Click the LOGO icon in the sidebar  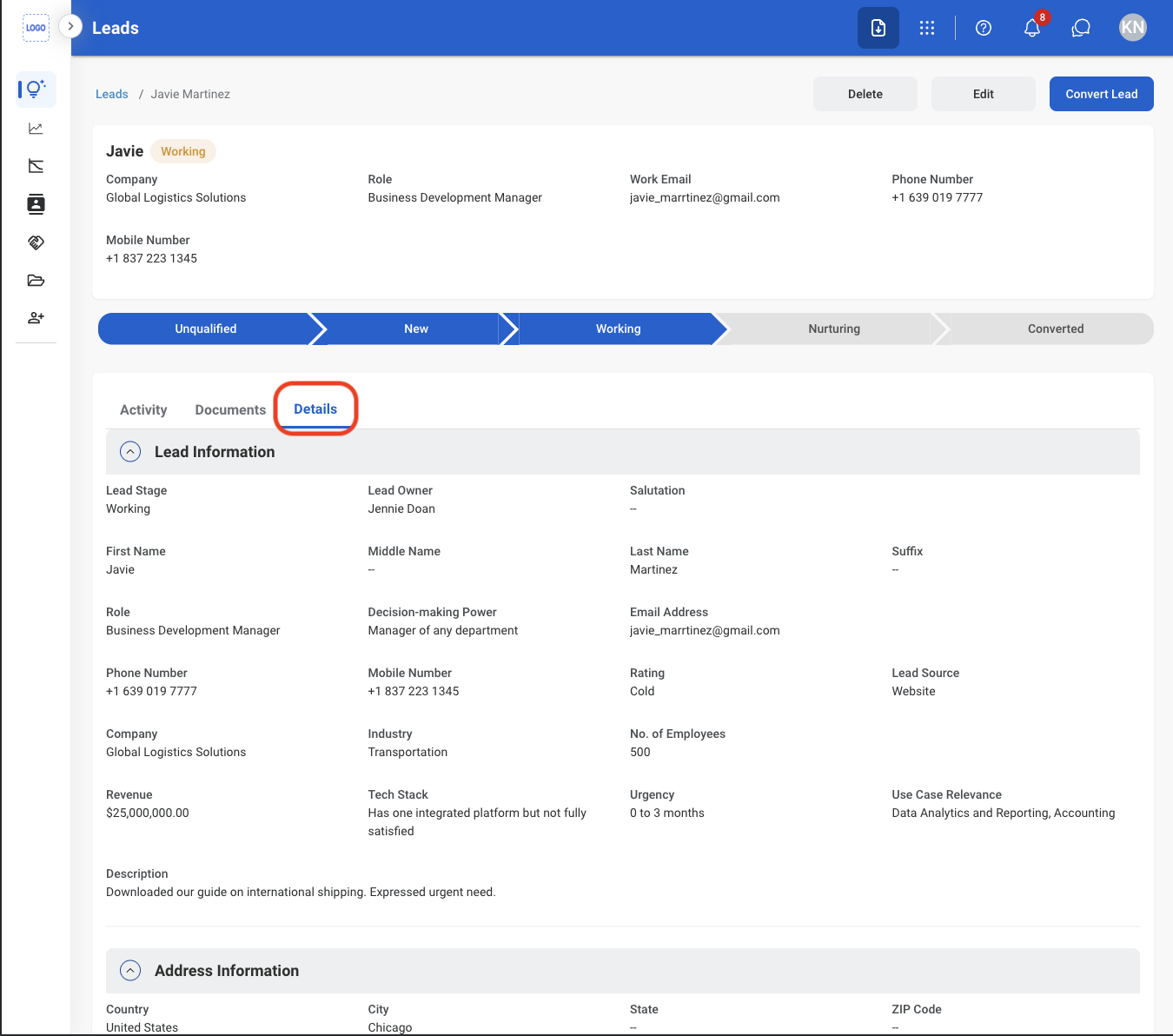click(x=36, y=28)
